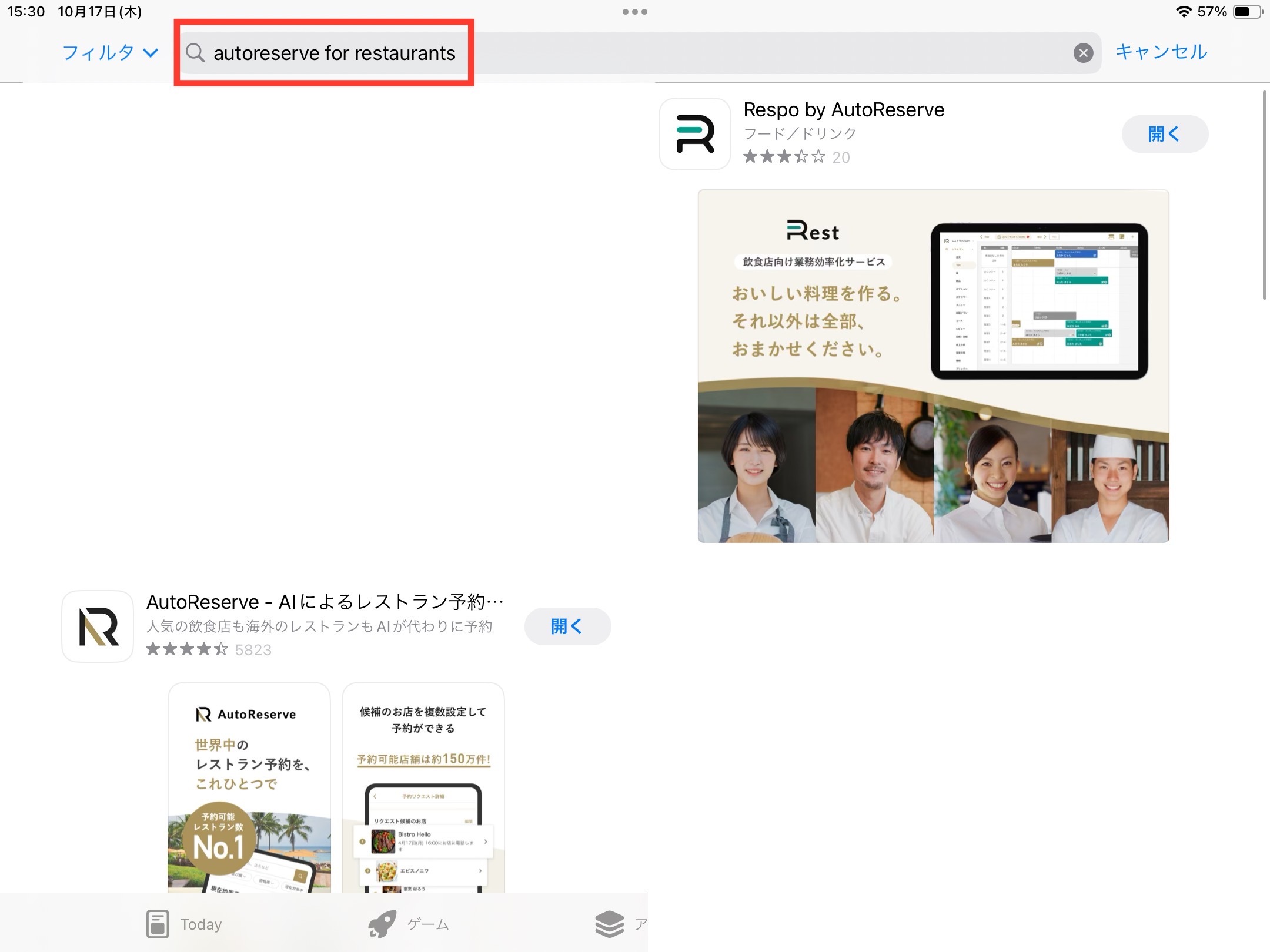Switch to the apps tab with stacked layers icon
This screenshot has height=952, width=1270.
pyautogui.click(x=621, y=924)
